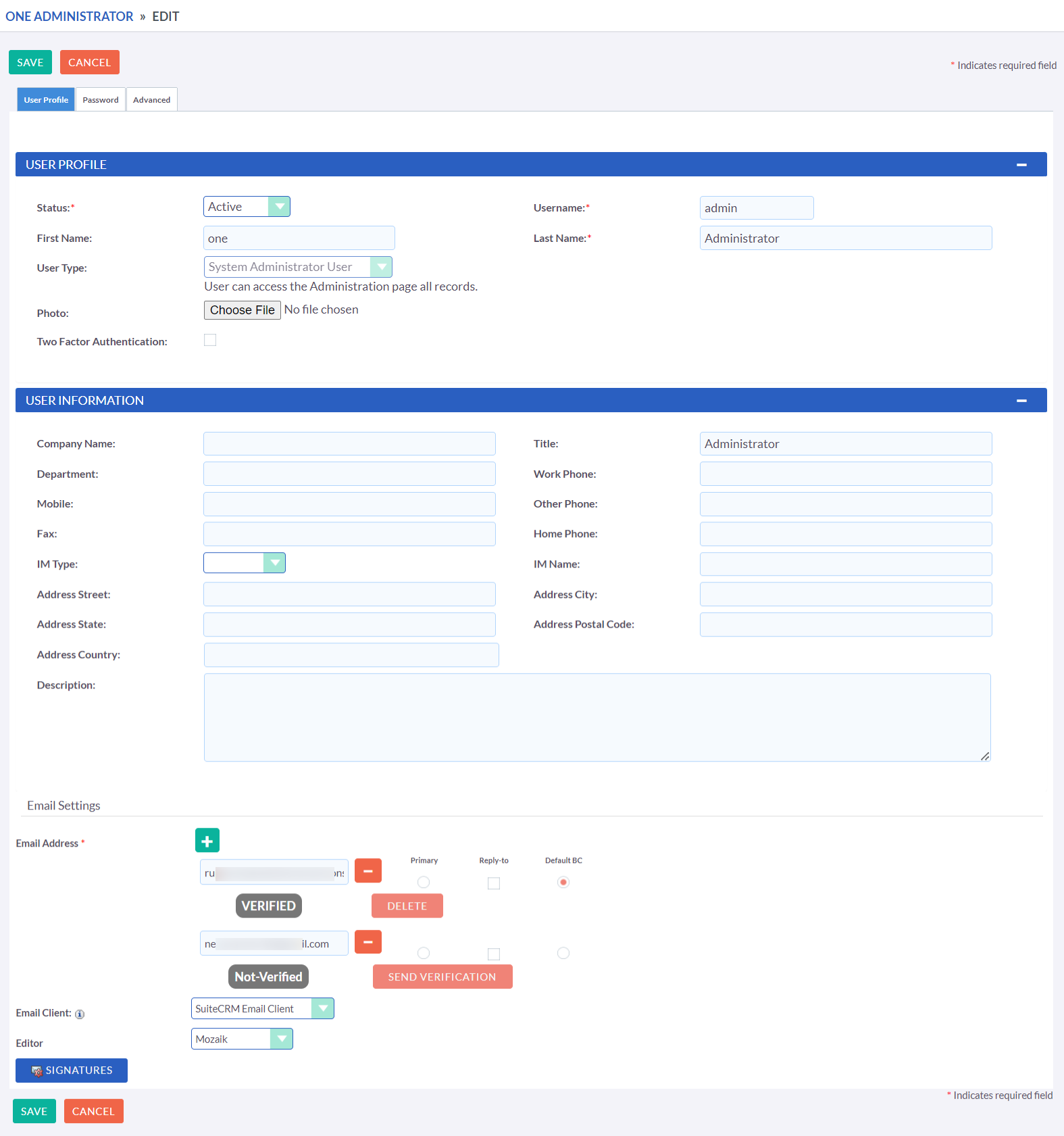1064x1136 pixels.
Task: Click the Choose File photo button
Action: [x=243, y=310]
